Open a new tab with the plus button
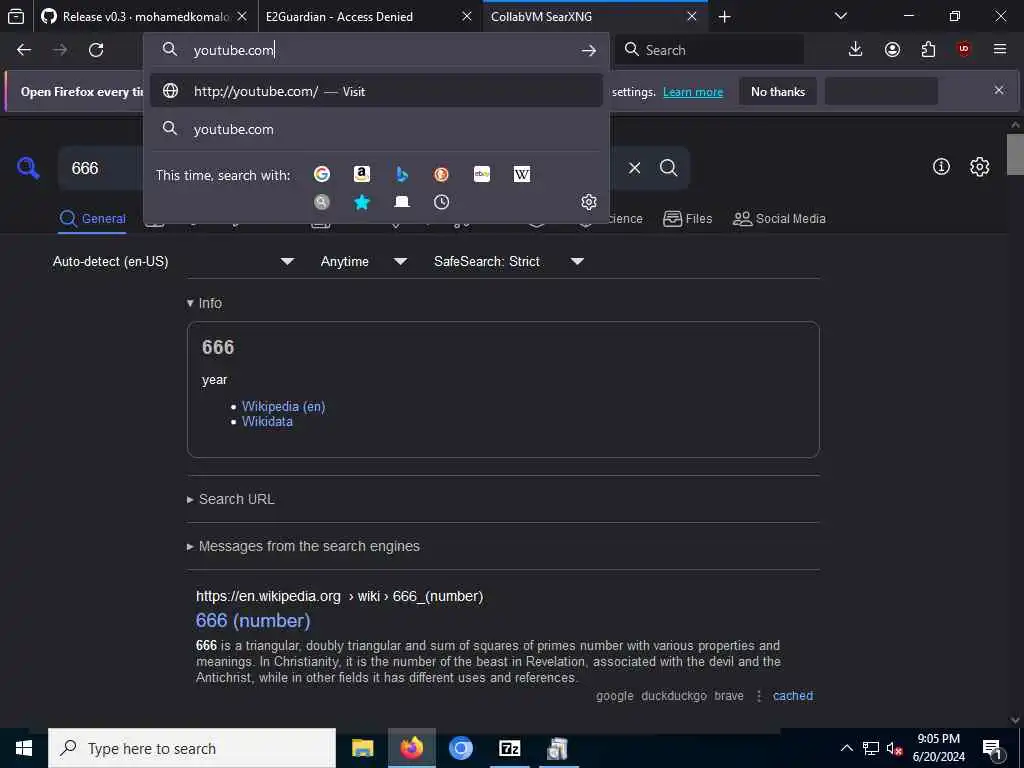Viewport: 1024px width, 768px height. (x=724, y=17)
